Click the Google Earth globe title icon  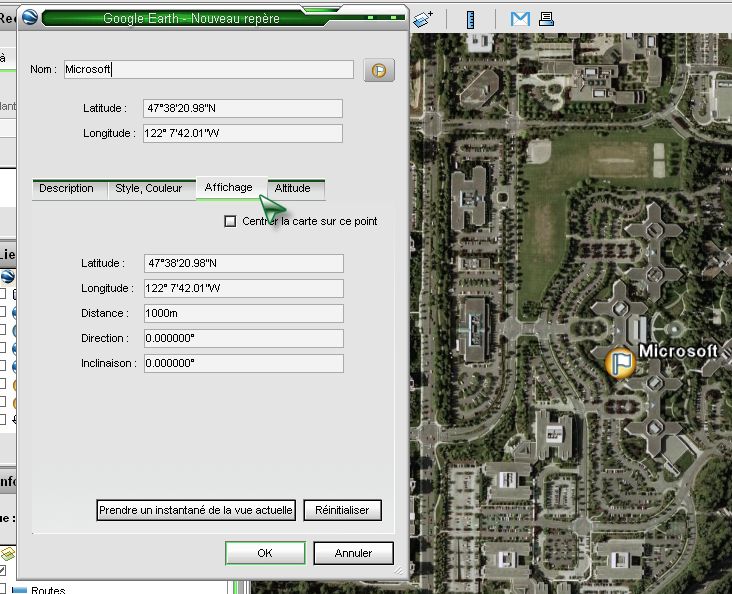(x=29, y=18)
